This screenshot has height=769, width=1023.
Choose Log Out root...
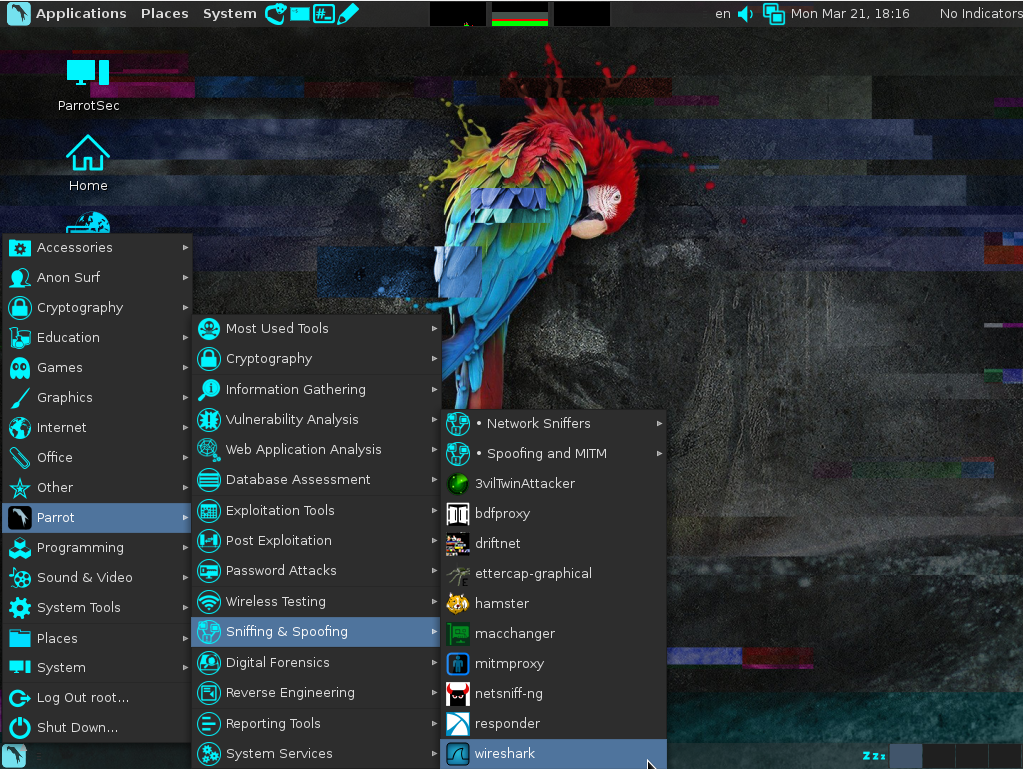(x=97, y=697)
